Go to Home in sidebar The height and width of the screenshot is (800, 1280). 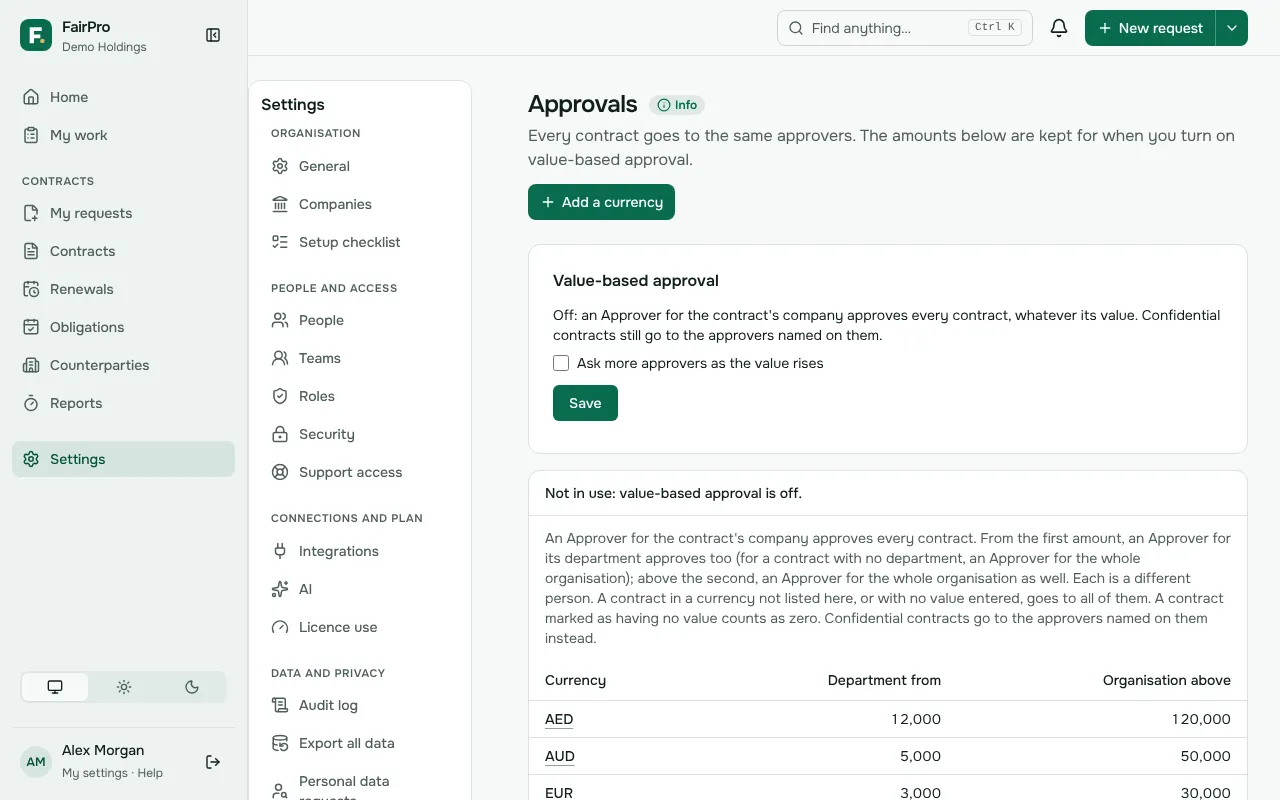(123, 97)
